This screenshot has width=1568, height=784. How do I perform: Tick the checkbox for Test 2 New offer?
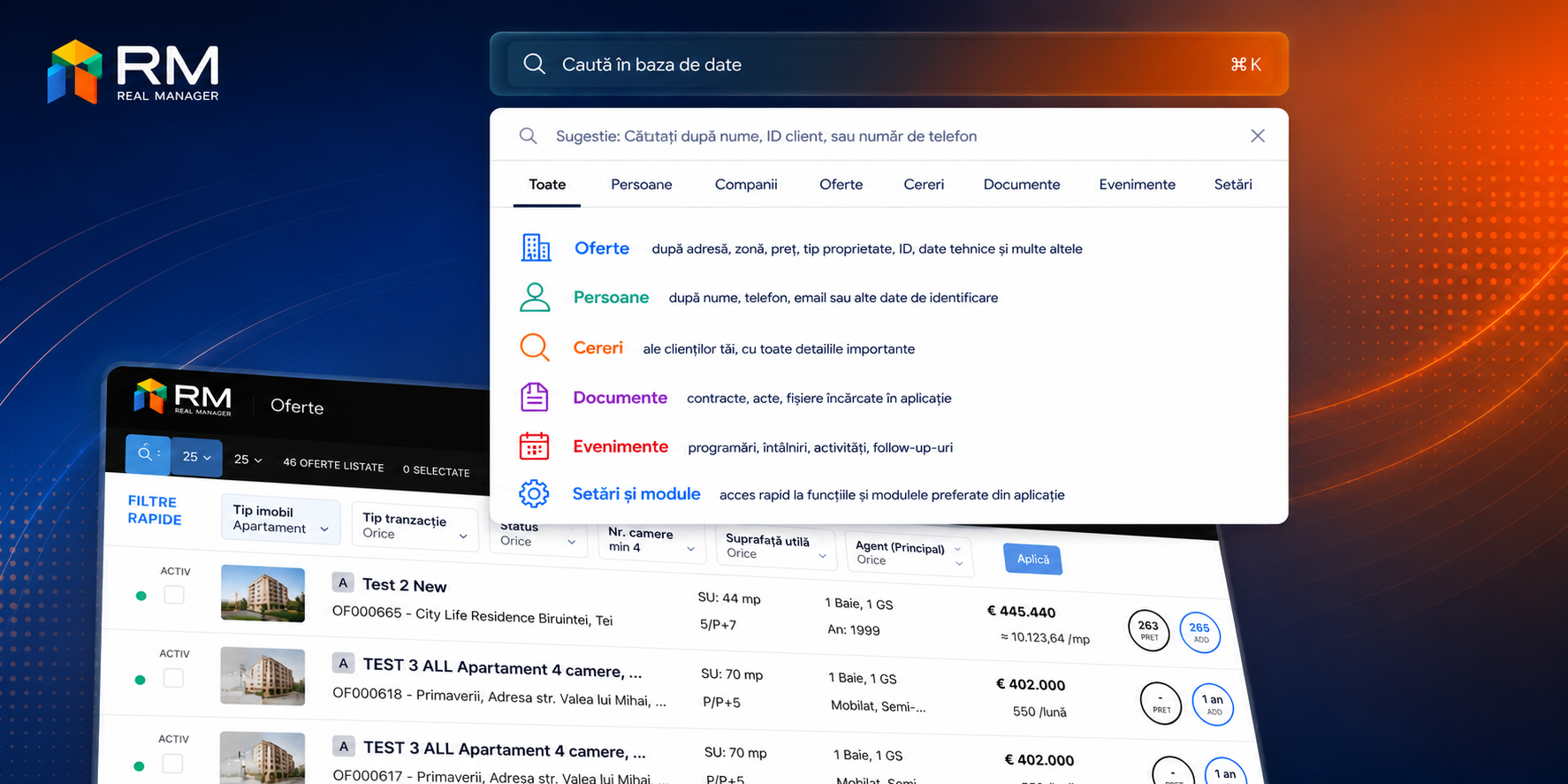point(174,595)
